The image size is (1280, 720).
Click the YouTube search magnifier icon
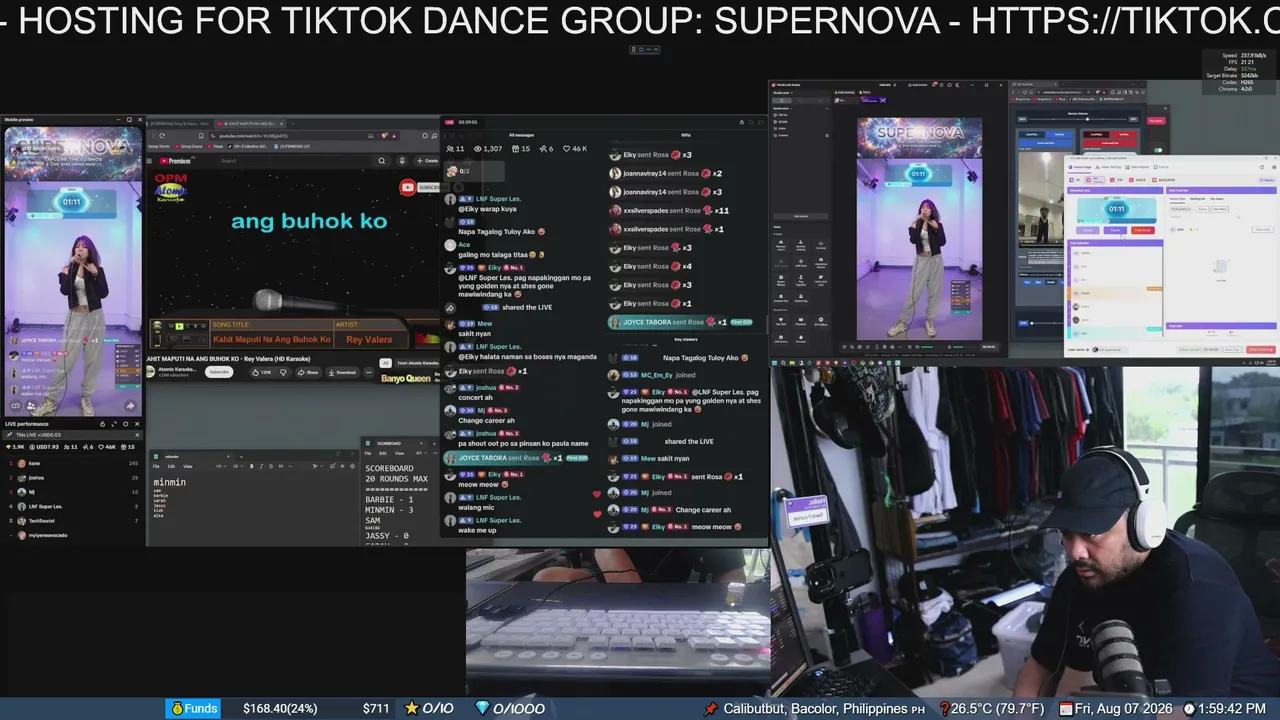click(381, 160)
